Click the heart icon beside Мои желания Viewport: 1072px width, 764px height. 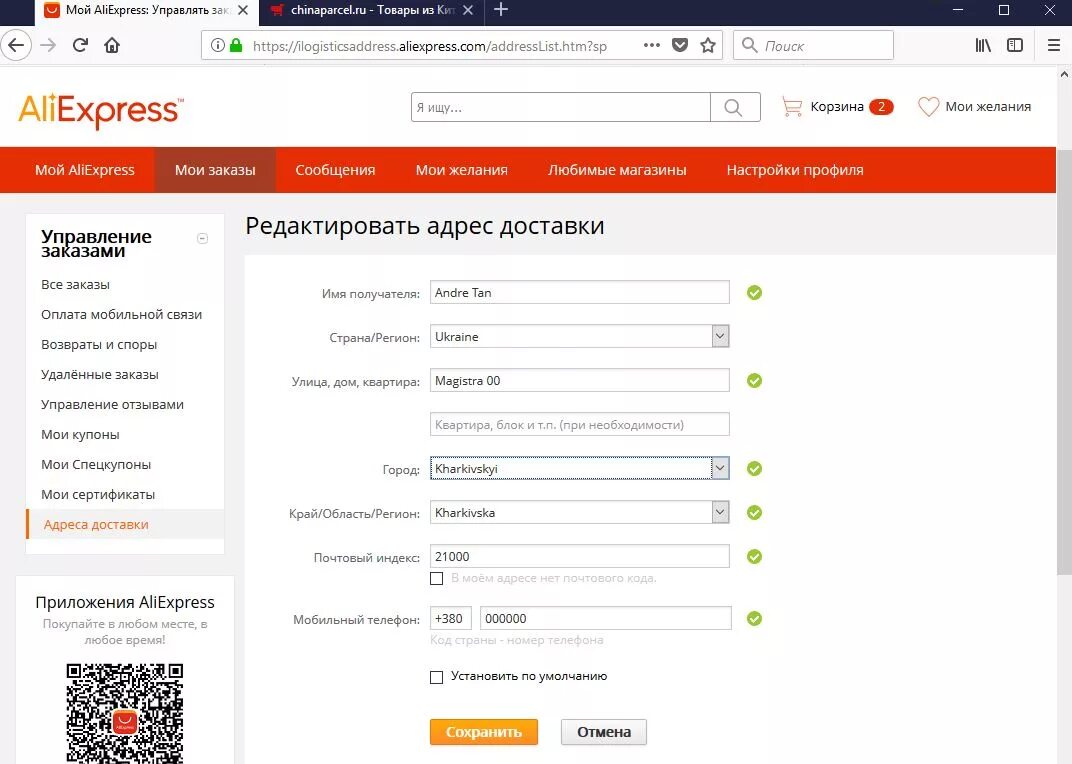click(x=927, y=105)
